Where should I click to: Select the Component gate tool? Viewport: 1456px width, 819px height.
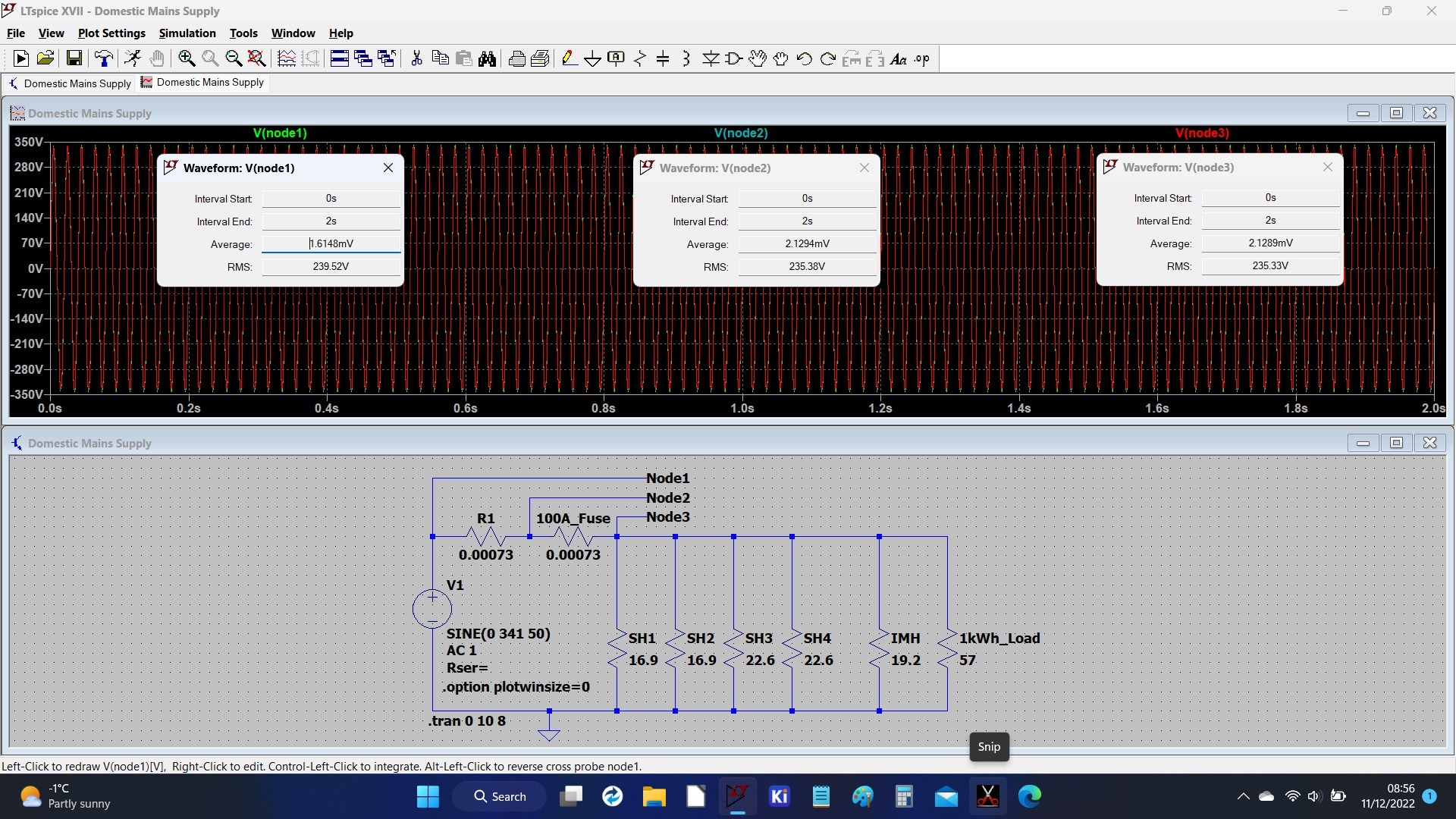[734, 58]
